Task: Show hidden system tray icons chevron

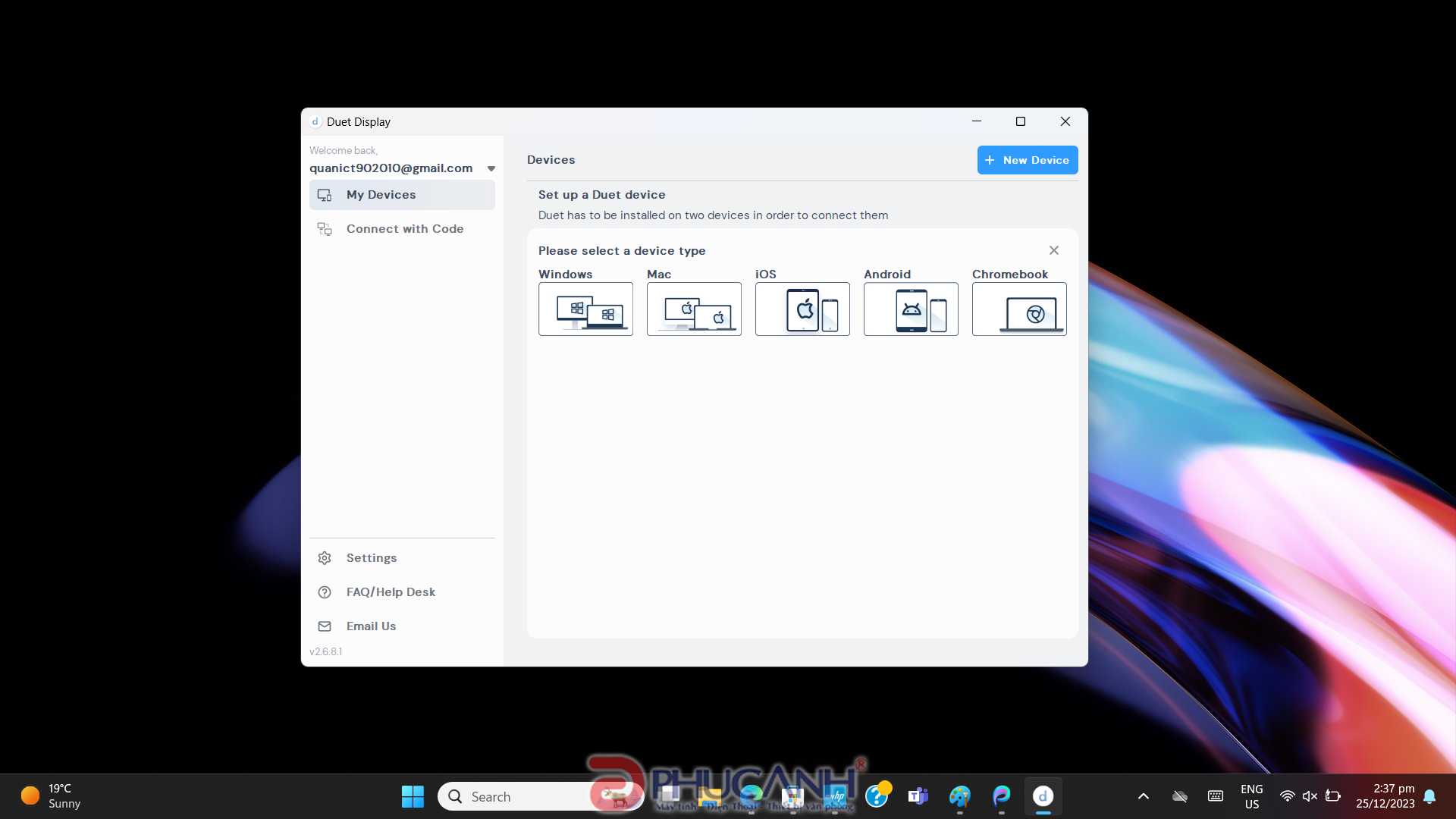Action: (x=1144, y=796)
